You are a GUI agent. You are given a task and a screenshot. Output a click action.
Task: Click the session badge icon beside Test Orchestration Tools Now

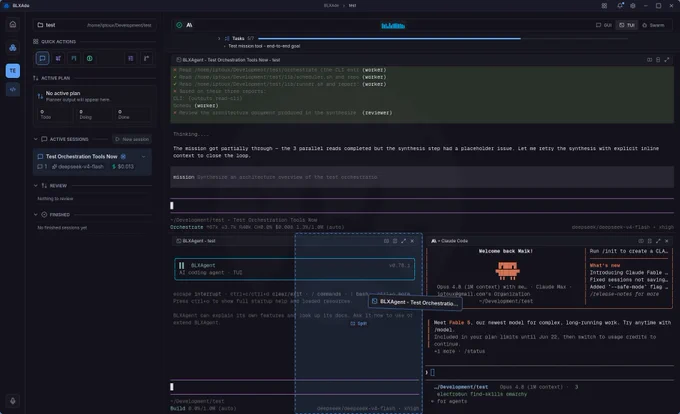click(123, 156)
